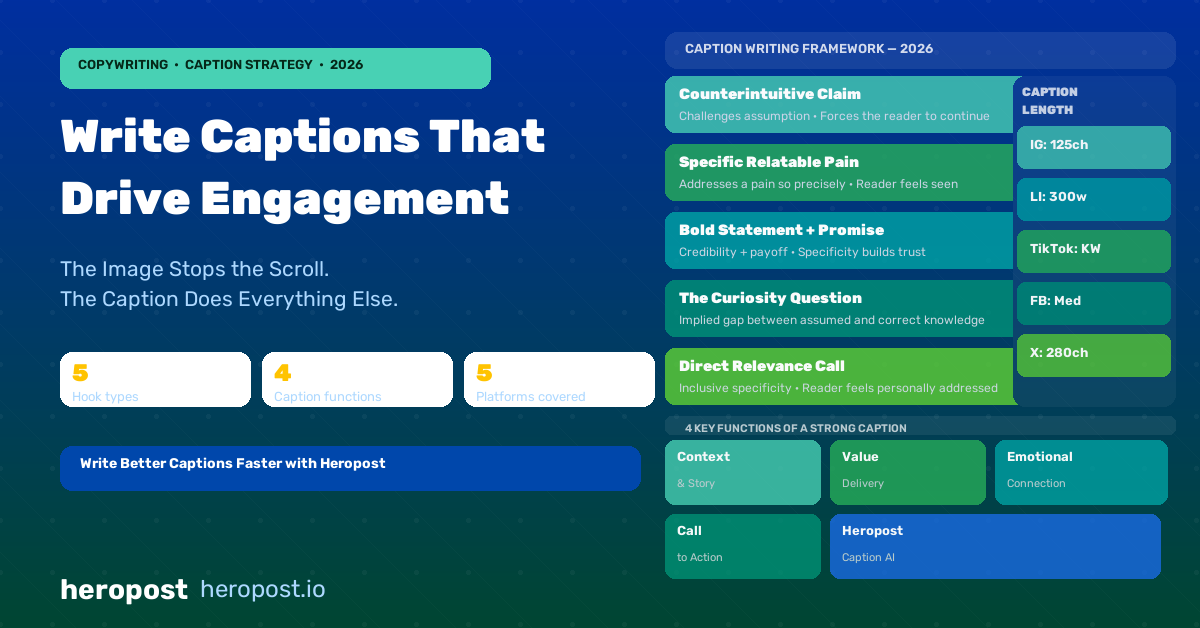Select the Specific Relatable Pain card
The width and height of the screenshot is (1200, 628).
coord(838,173)
